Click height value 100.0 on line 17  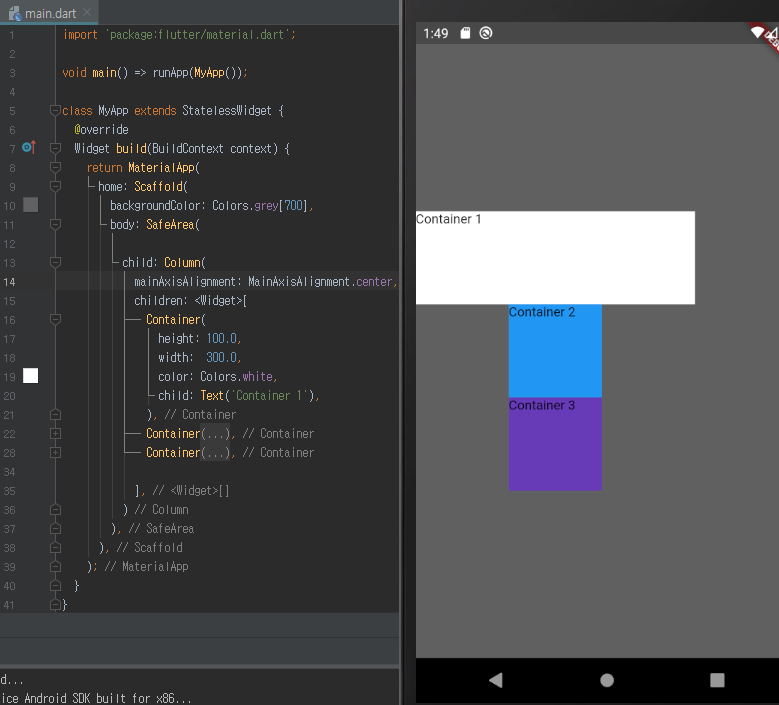point(222,338)
